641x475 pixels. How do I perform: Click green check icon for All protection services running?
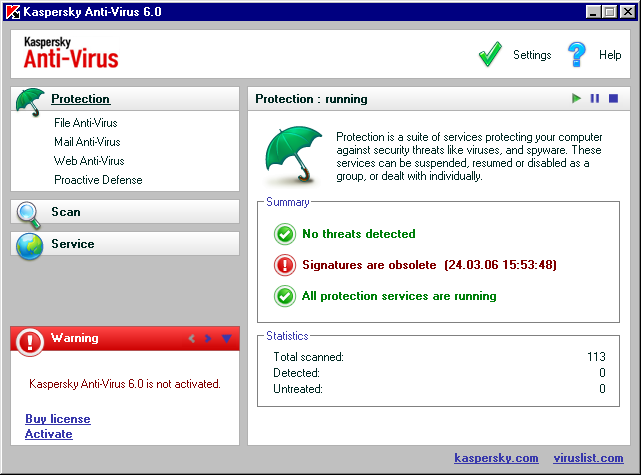click(285, 296)
